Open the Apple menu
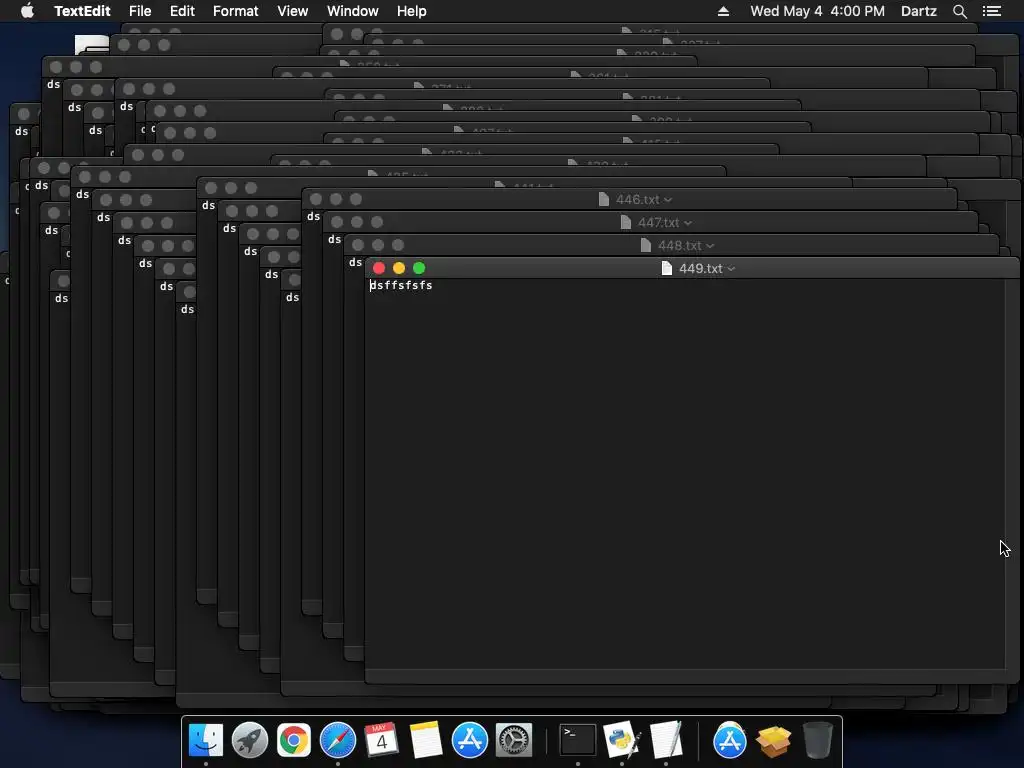Image resolution: width=1024 pixels, height=768 pixels. pyautogui.click(x=27, y=11)
